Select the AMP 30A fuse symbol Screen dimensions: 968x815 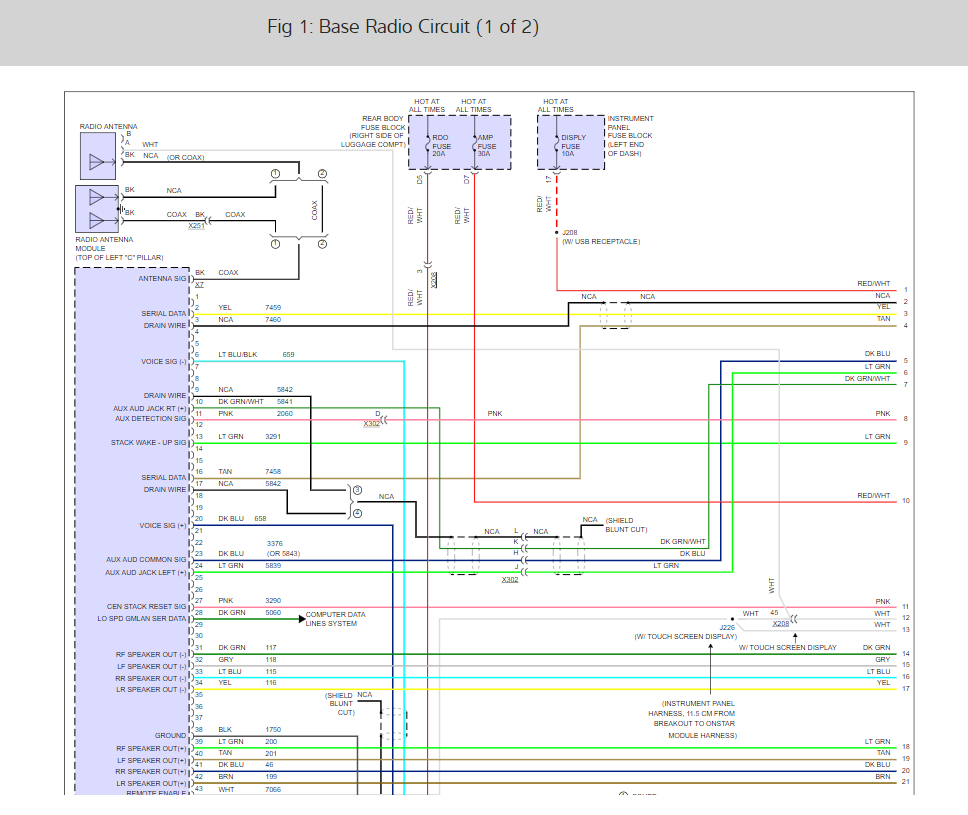click(474, 146)
